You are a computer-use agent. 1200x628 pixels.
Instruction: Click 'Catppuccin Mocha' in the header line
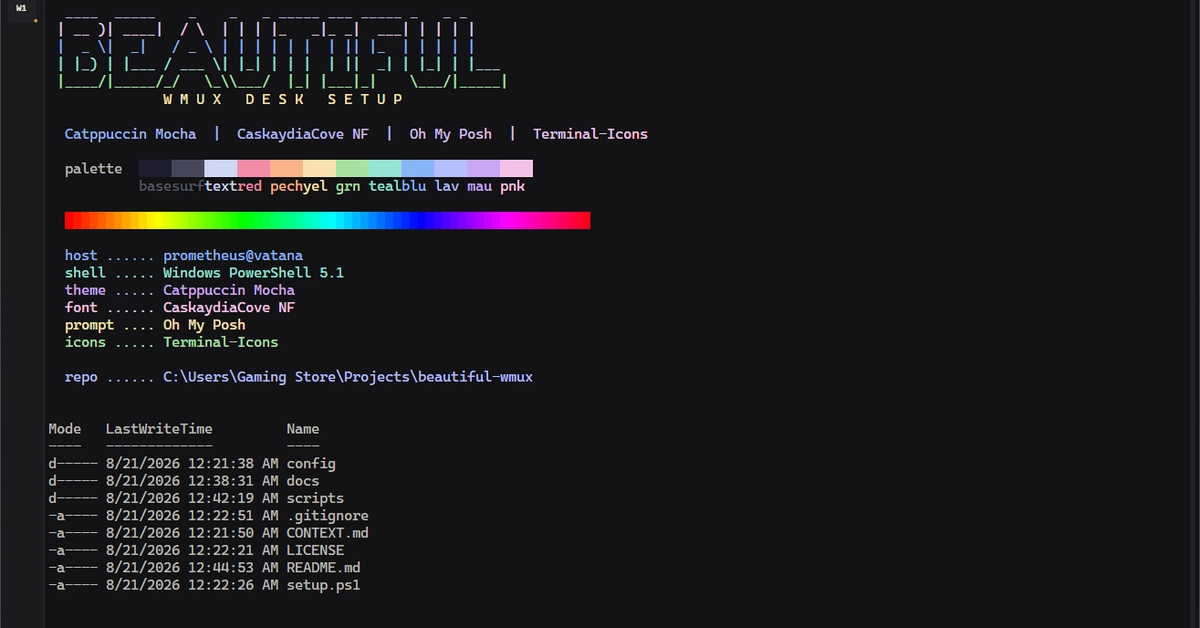point(130,134)
